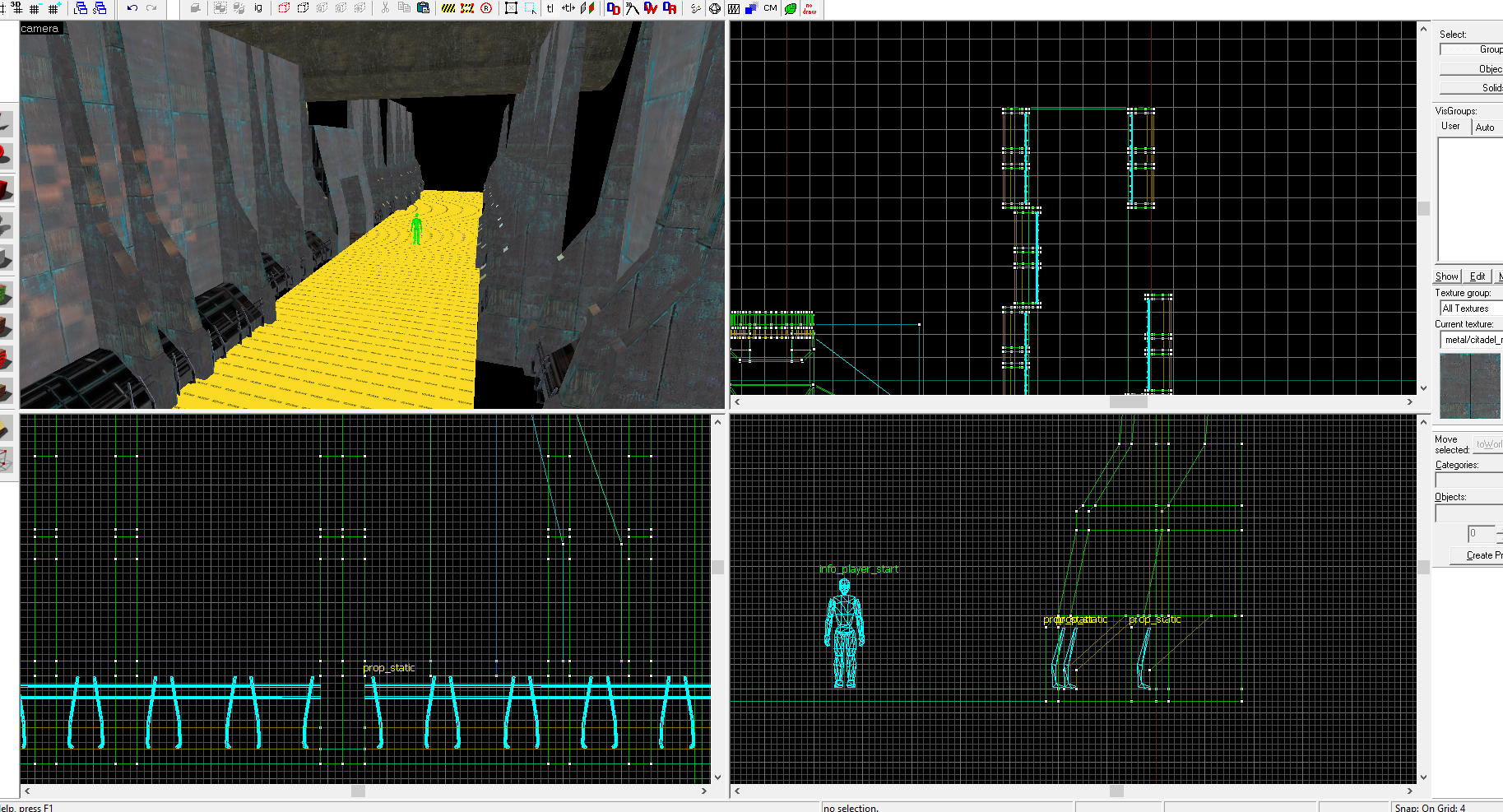This screenshot has height=812, width=1503.
Task: Ungroup the selected objects
Action: (239, 8)
